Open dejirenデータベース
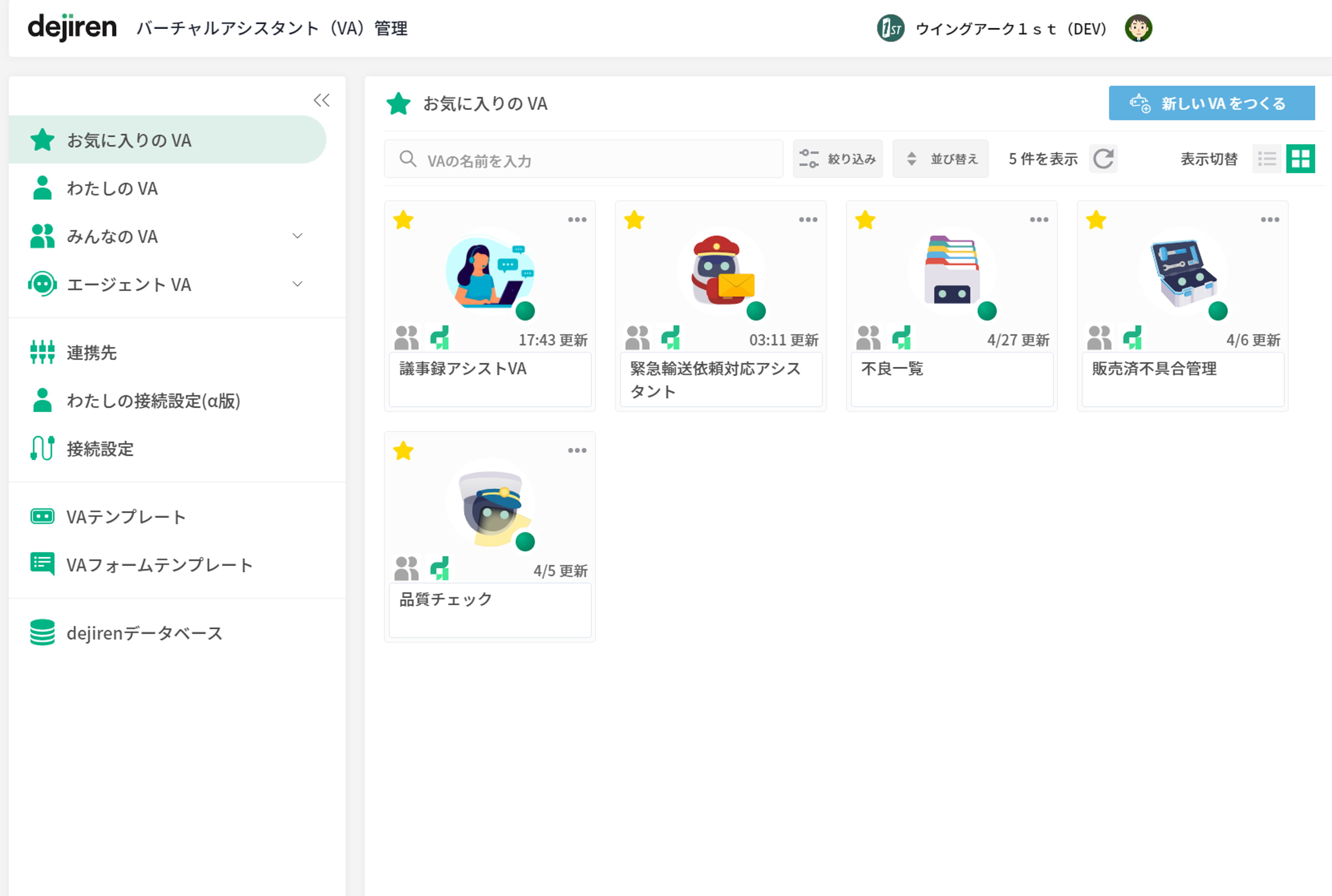The width and height of the screenshot is (1332, 896). (144, 632)
